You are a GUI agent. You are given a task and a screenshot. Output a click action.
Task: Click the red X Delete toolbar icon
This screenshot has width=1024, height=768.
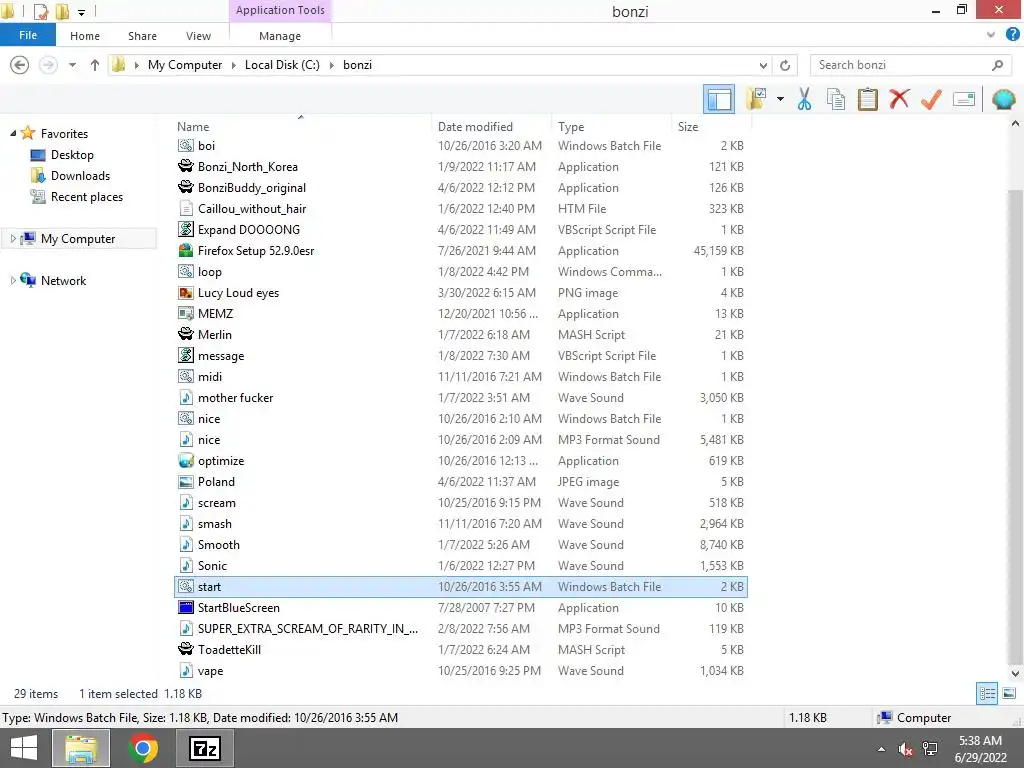(x=899, y=99)
